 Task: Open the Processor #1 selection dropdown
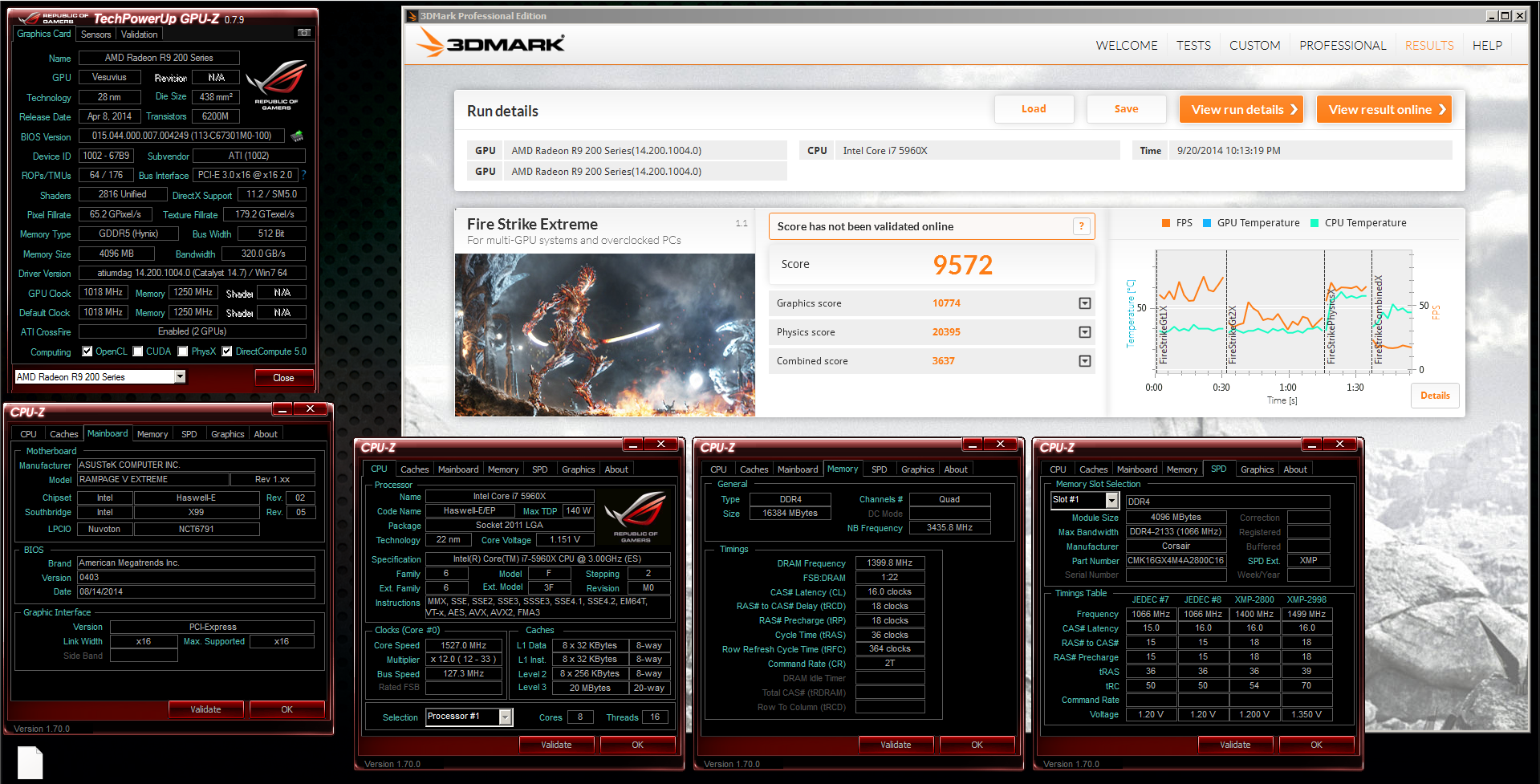(x=506, y=717)
